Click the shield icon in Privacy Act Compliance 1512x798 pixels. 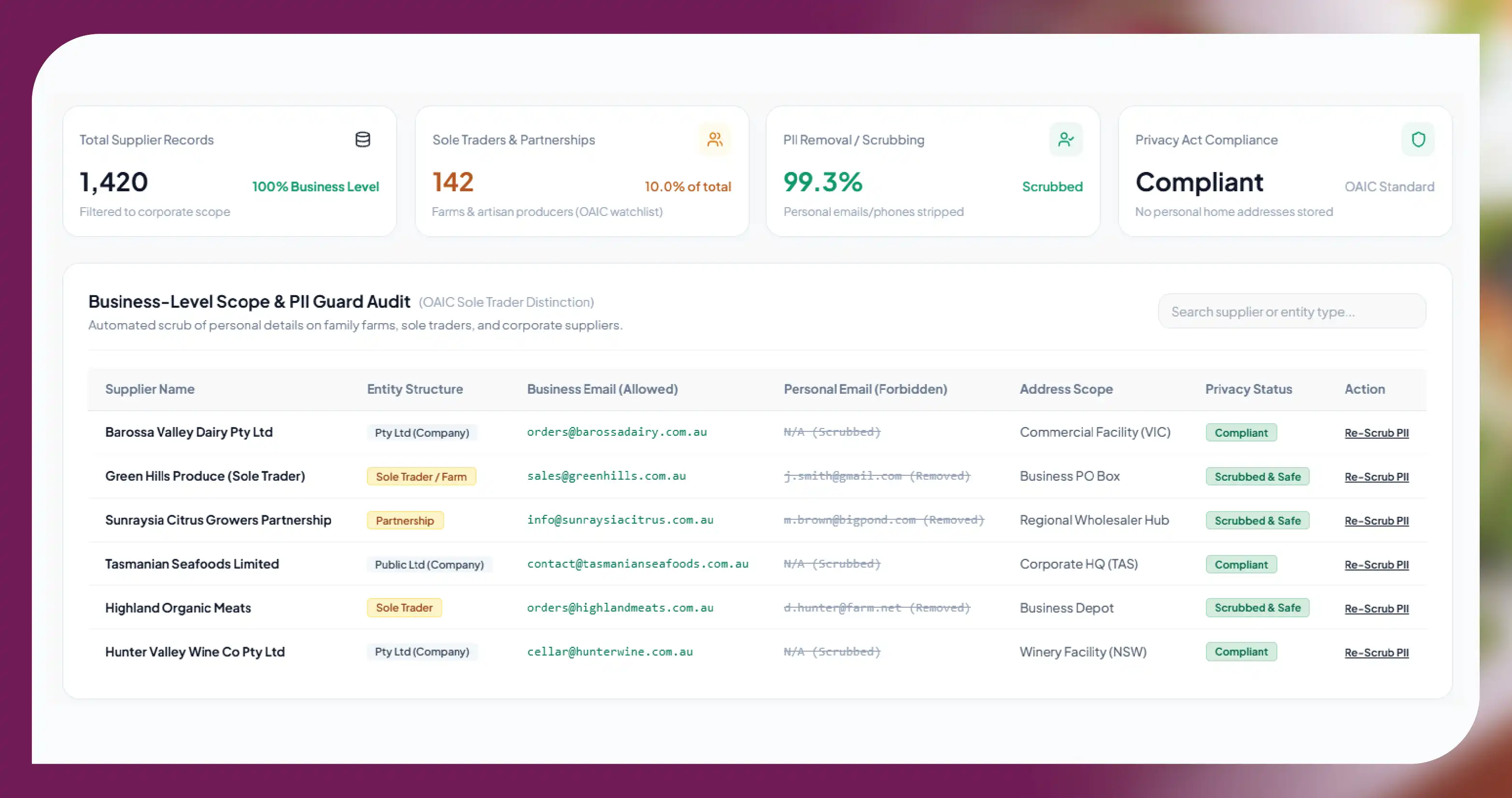(1418, 140)
